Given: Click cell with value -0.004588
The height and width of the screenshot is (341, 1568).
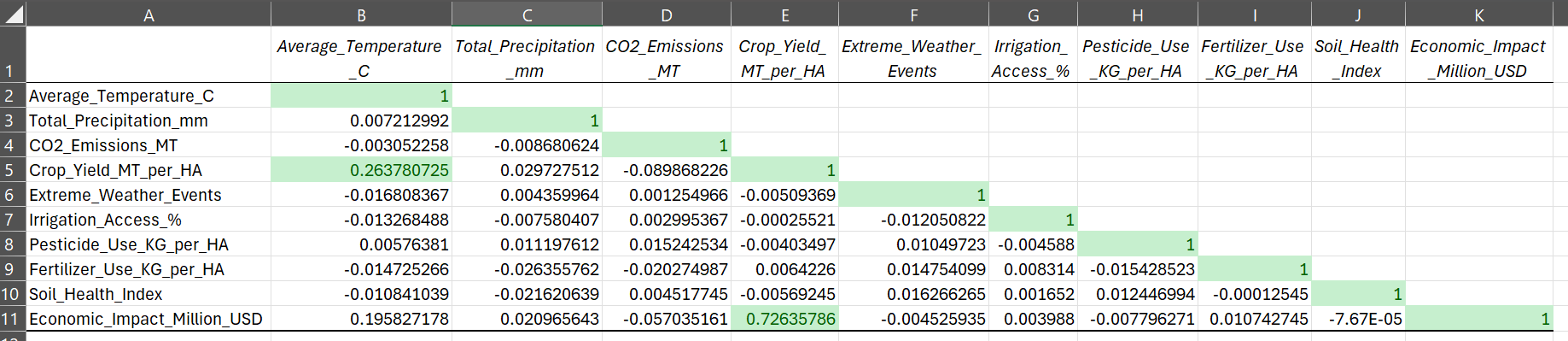Looking at the screenshot, I should click(x=1033, y=244).
